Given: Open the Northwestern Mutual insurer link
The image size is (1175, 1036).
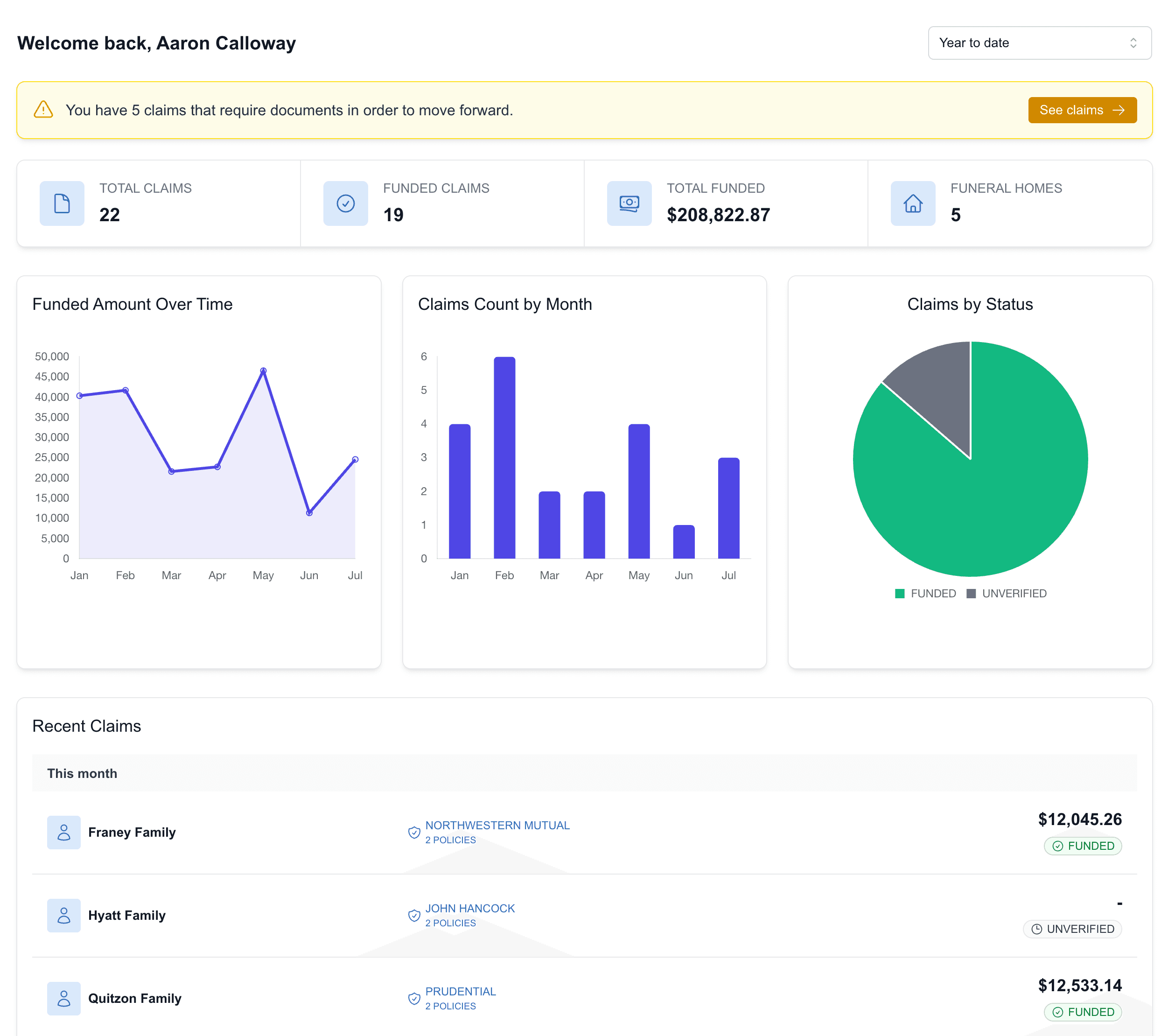Looking at the screenshot, I should pyautogui.click(x=497, y=825).
